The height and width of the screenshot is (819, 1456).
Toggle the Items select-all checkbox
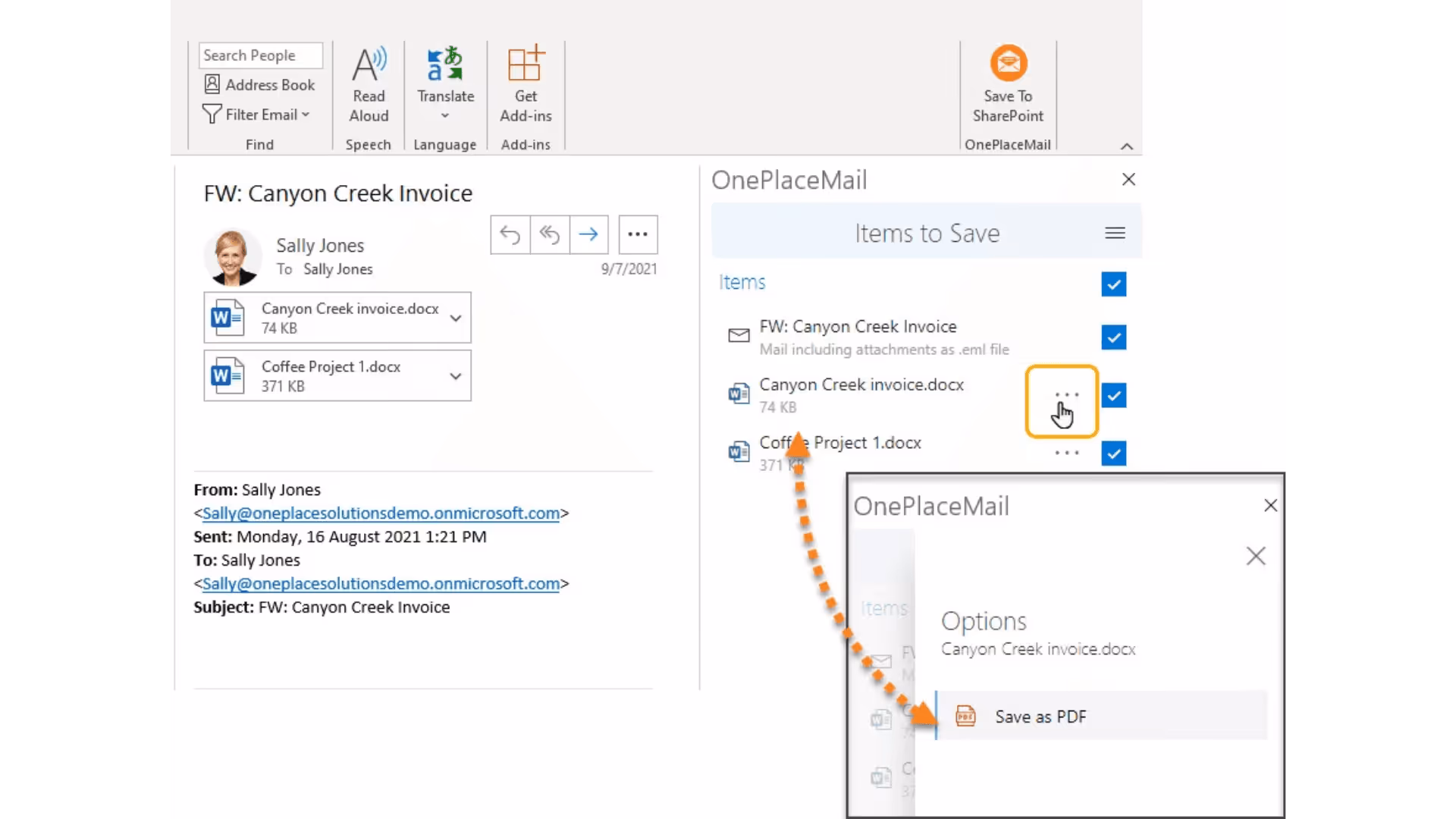[x=1114, y=284]
